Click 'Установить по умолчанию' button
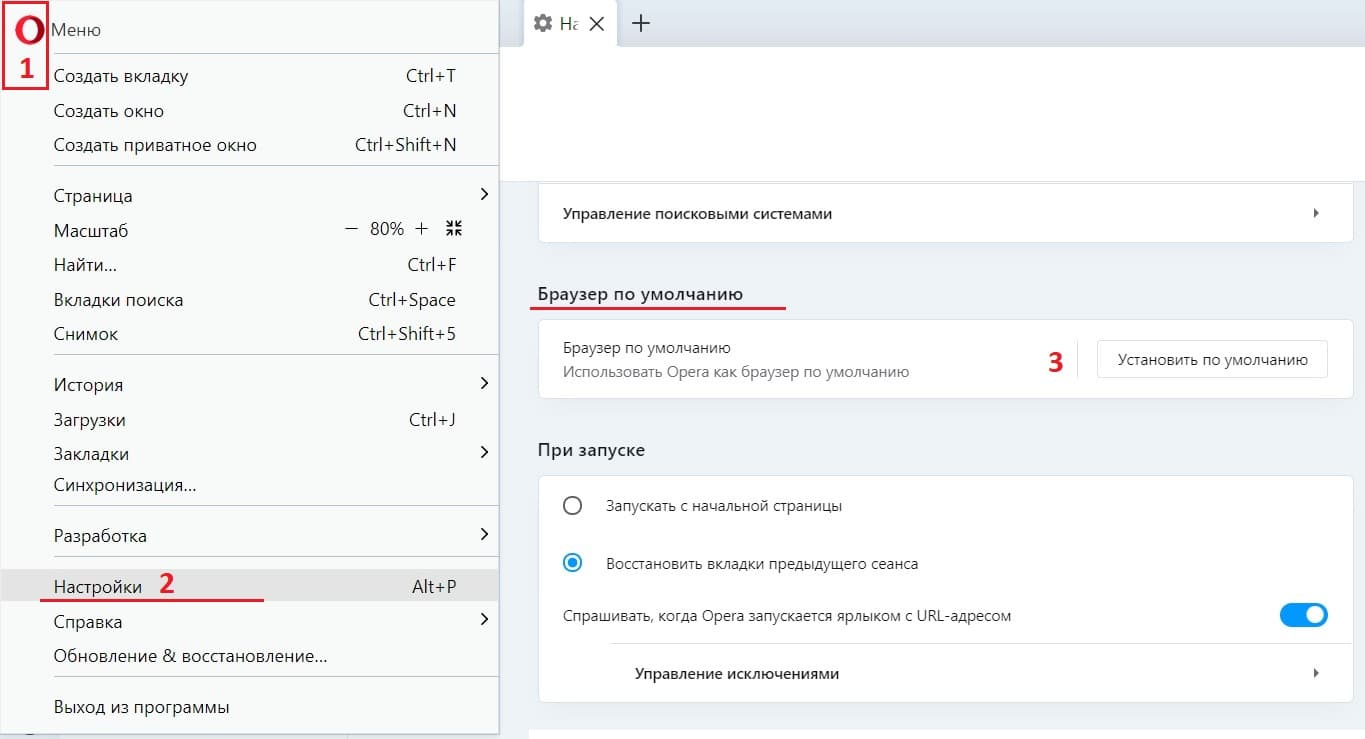Image resolution: width=1365 pixels, height=739 pixels. [1212, 360]
